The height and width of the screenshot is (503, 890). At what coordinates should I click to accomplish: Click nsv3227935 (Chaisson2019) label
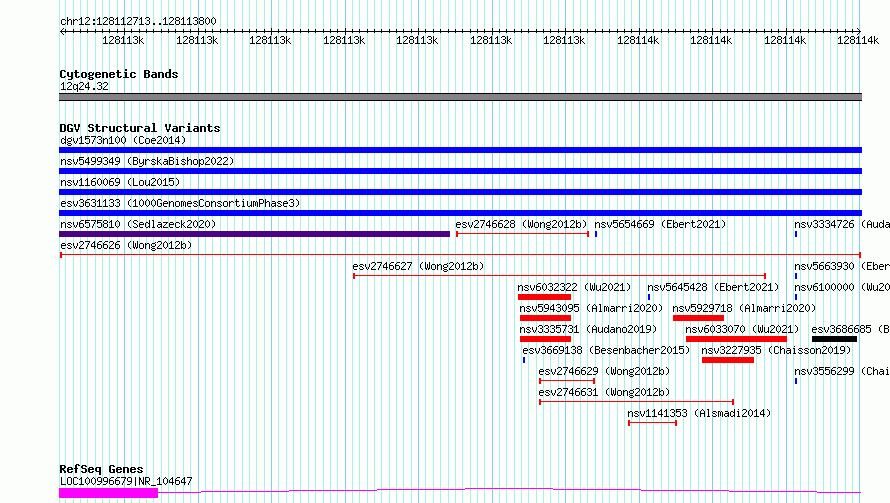776,350
